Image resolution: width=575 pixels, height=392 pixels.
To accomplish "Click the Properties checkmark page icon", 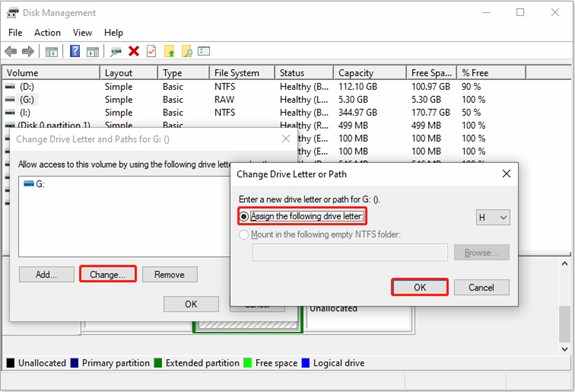I will point(151,51).
